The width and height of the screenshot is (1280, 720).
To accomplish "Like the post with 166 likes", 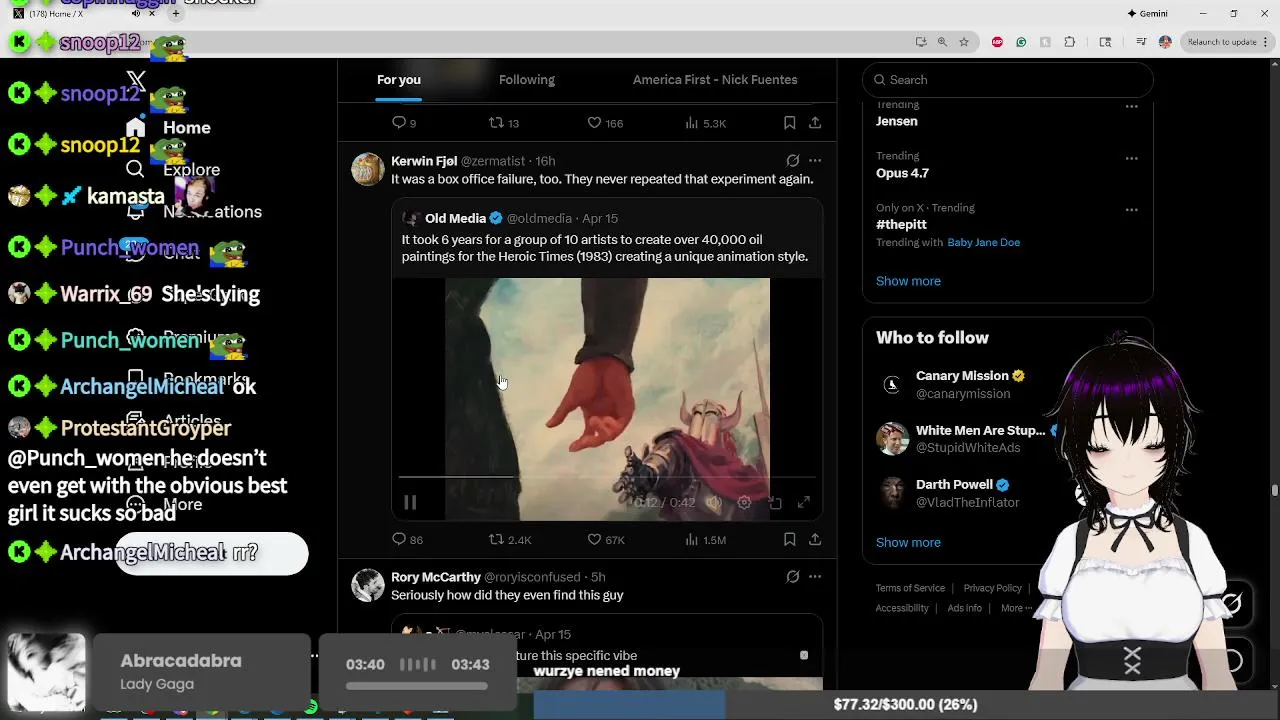I will tap(604, 123).
